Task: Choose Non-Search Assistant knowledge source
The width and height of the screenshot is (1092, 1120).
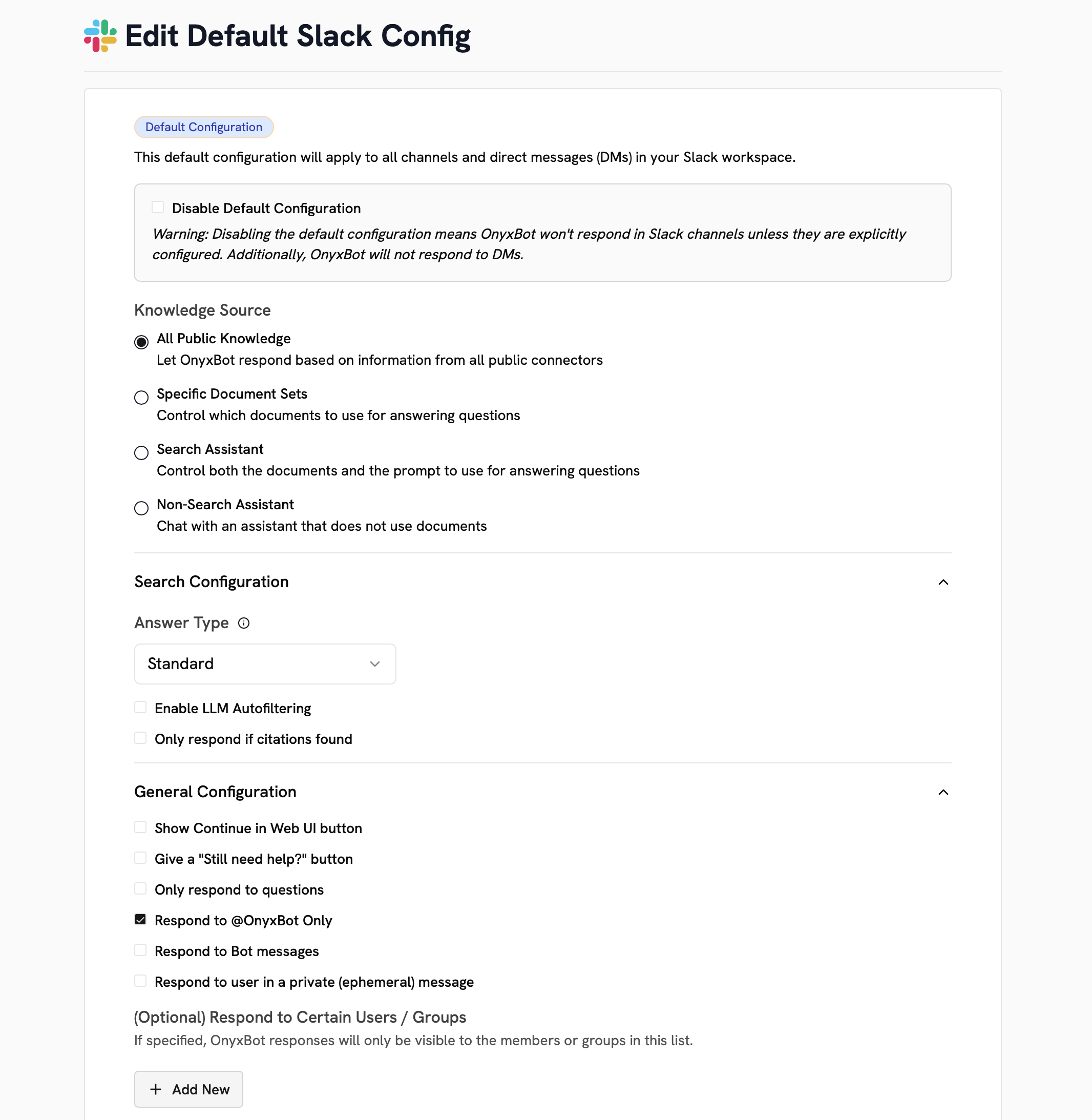Action: coord(141,508)
